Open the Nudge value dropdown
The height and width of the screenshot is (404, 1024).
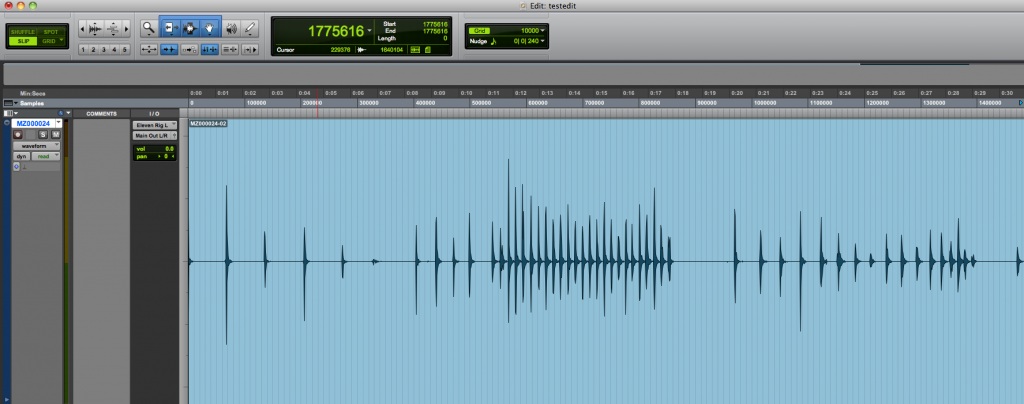pyautogui.click(x=542, y=41)
